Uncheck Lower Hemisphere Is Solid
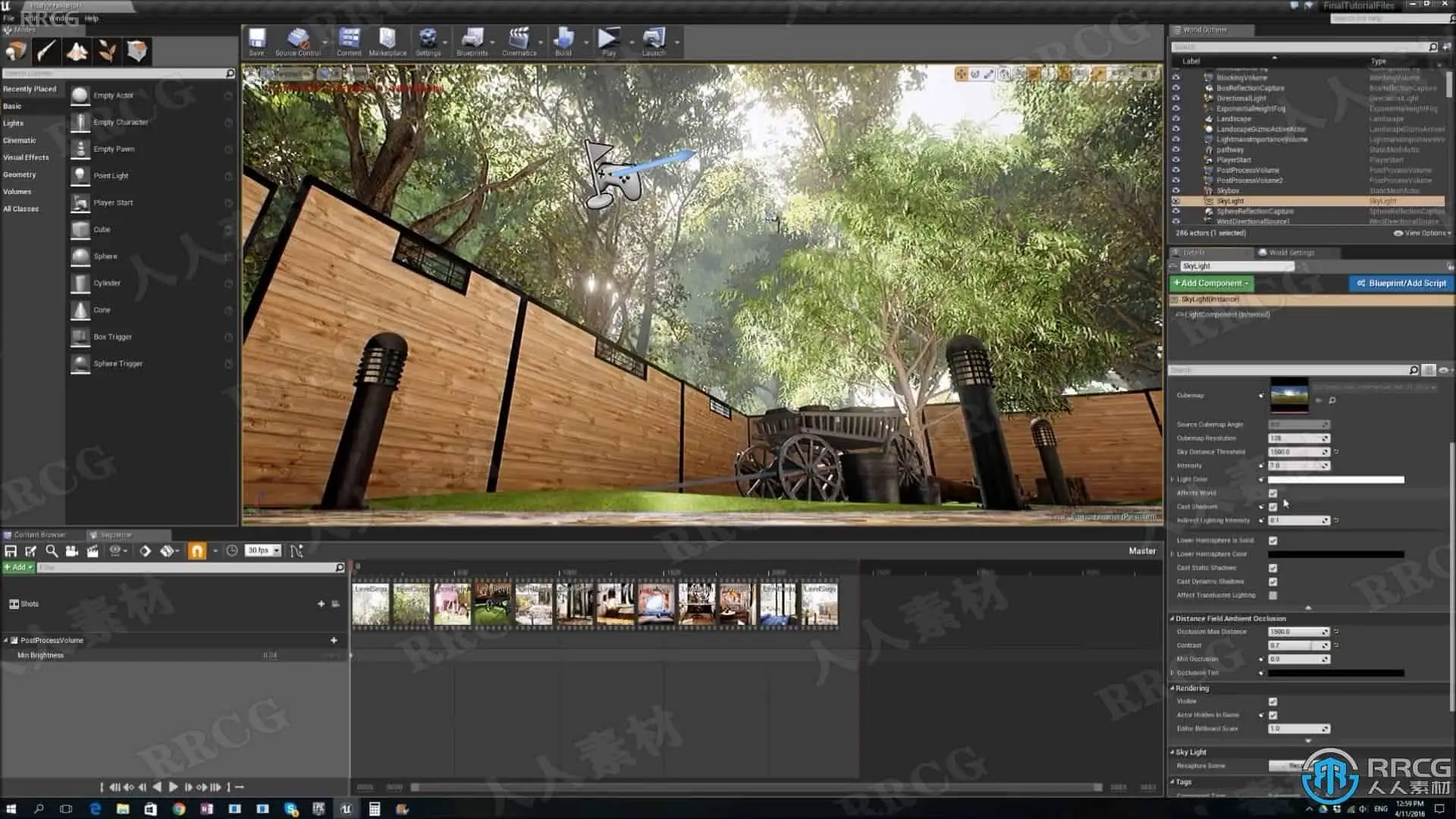This screenshot has height=819, width=1456. click(1273, 541)
